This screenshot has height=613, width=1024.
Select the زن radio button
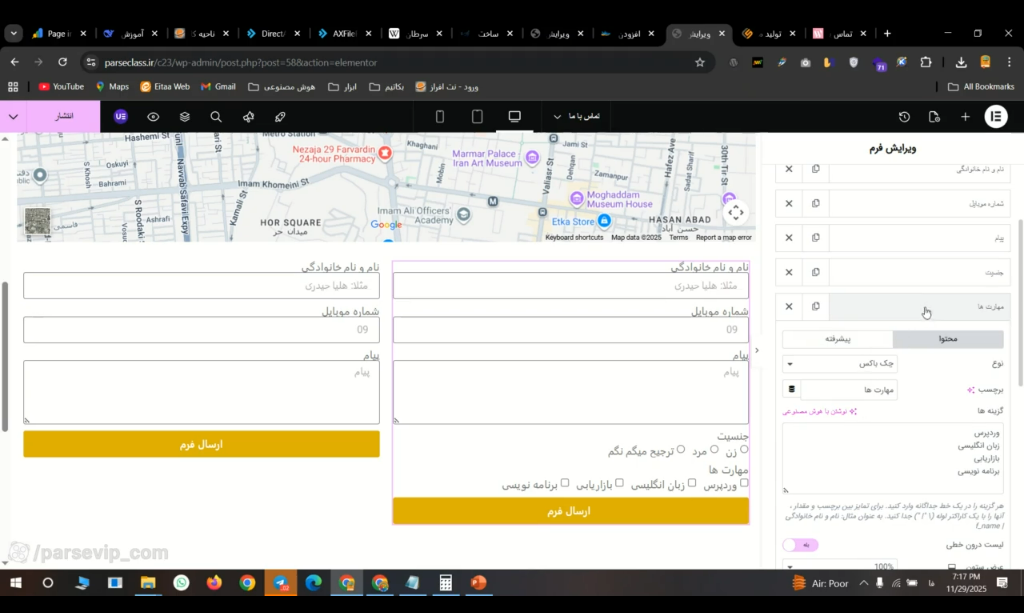744,449
